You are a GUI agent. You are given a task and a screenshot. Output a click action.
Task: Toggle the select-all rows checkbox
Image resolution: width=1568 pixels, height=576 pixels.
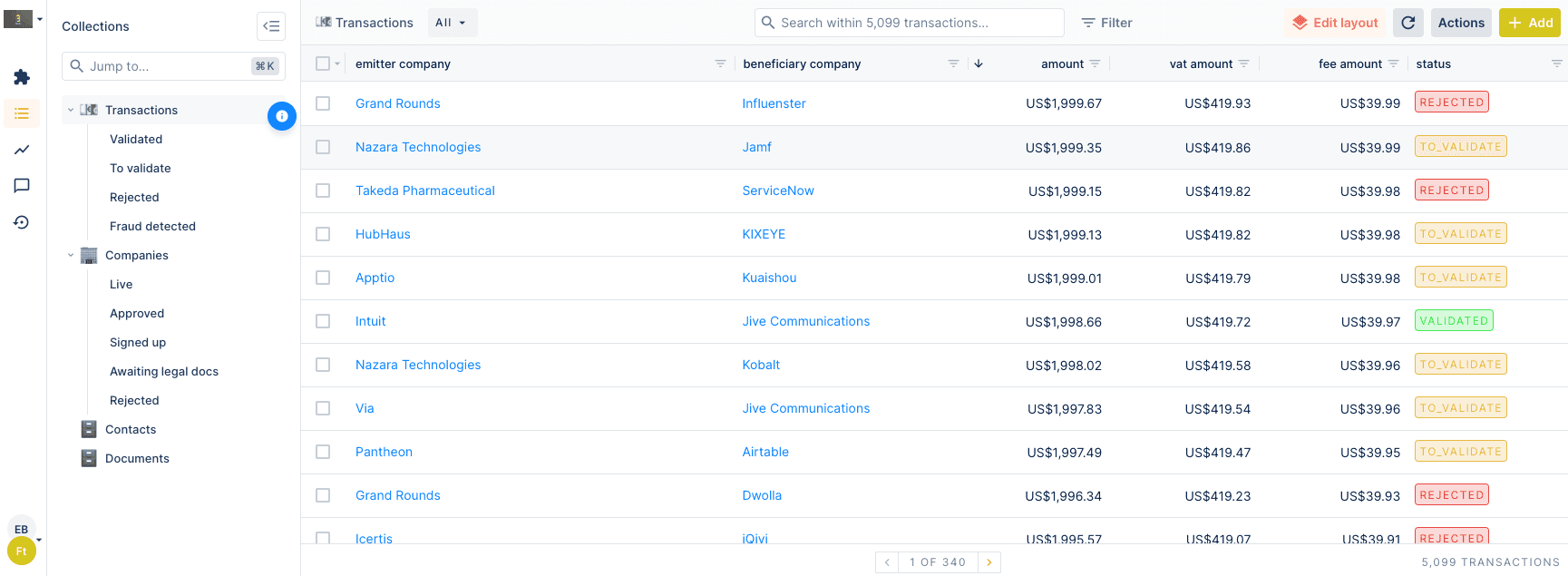click(323, 63)
